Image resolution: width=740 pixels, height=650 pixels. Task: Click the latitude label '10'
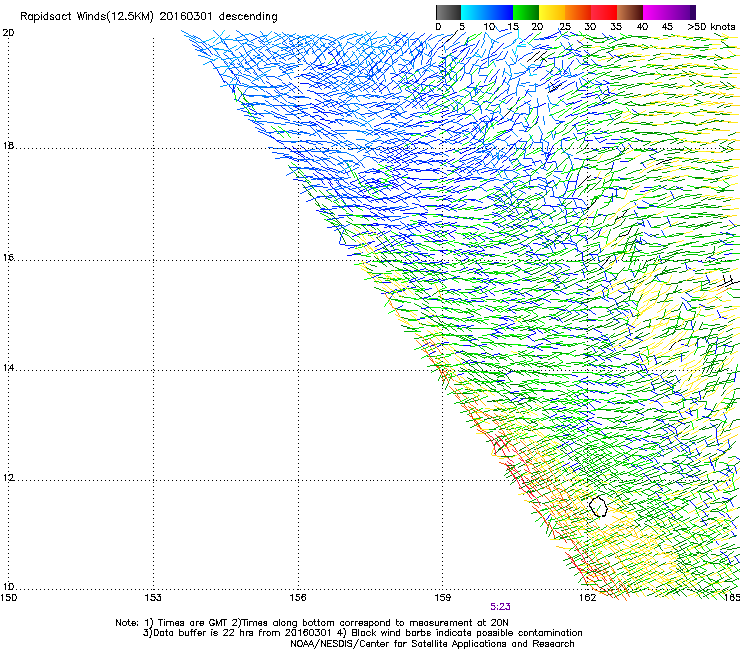click(8, 587)
